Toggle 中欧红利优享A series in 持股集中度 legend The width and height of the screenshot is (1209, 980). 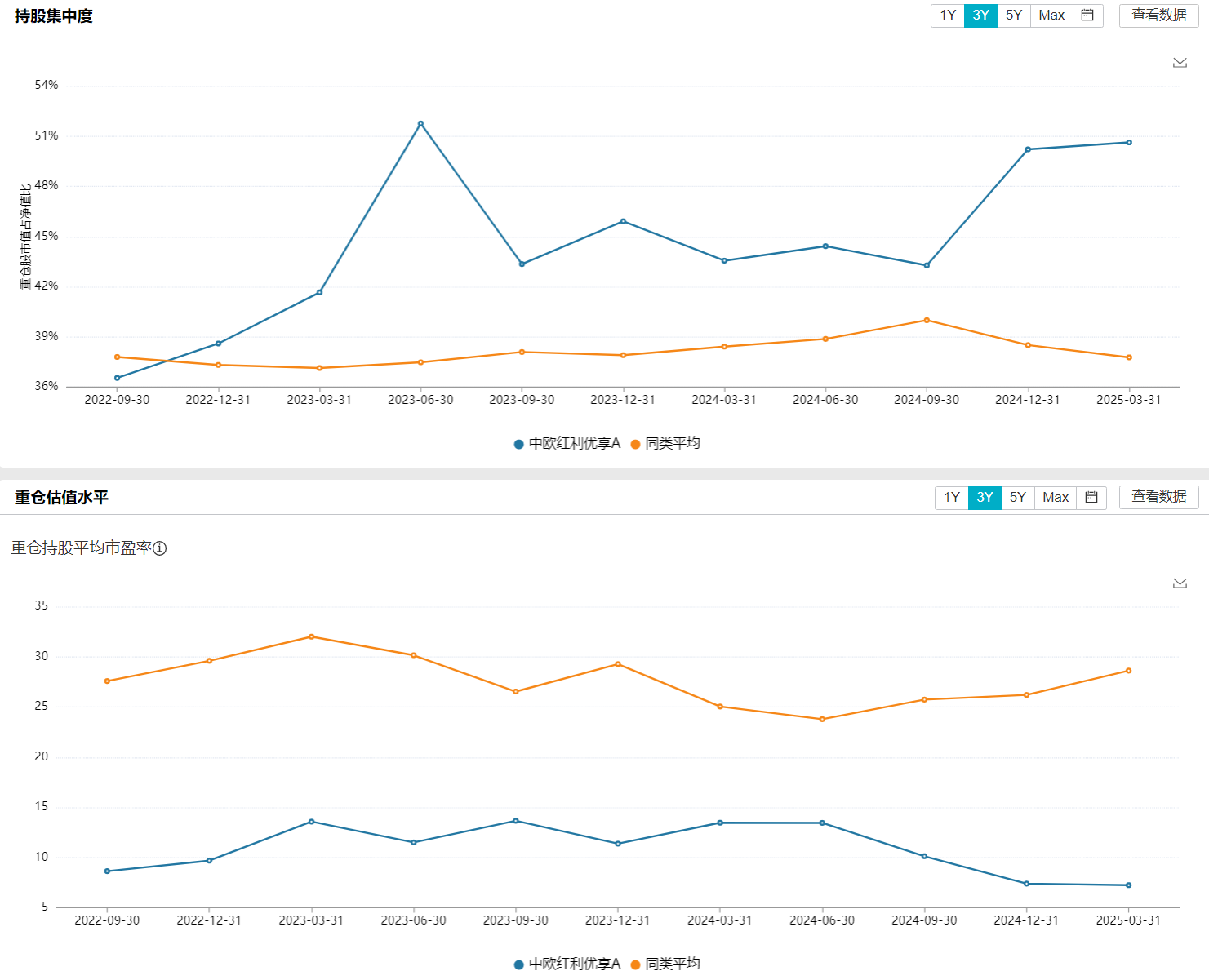(567, 443)
